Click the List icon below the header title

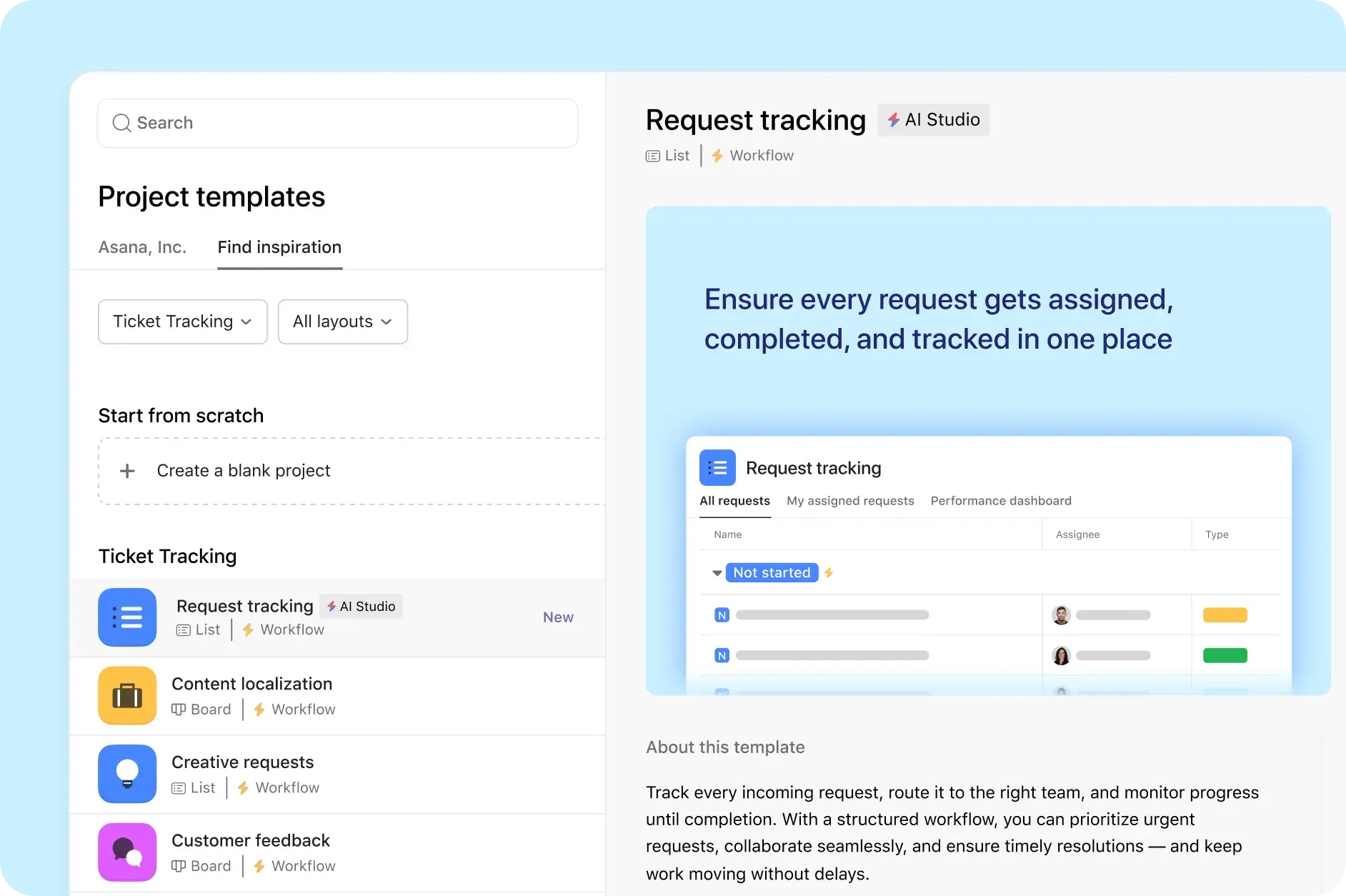[653, 156]
